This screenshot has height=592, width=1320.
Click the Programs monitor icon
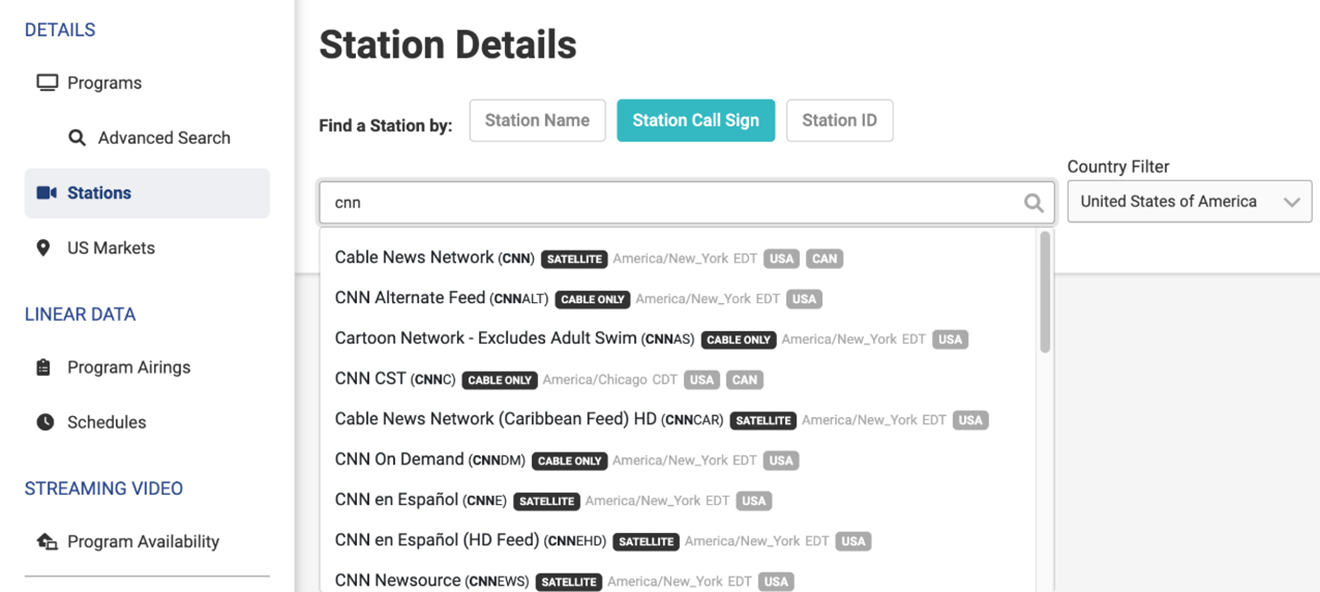[x=47, y=83]
